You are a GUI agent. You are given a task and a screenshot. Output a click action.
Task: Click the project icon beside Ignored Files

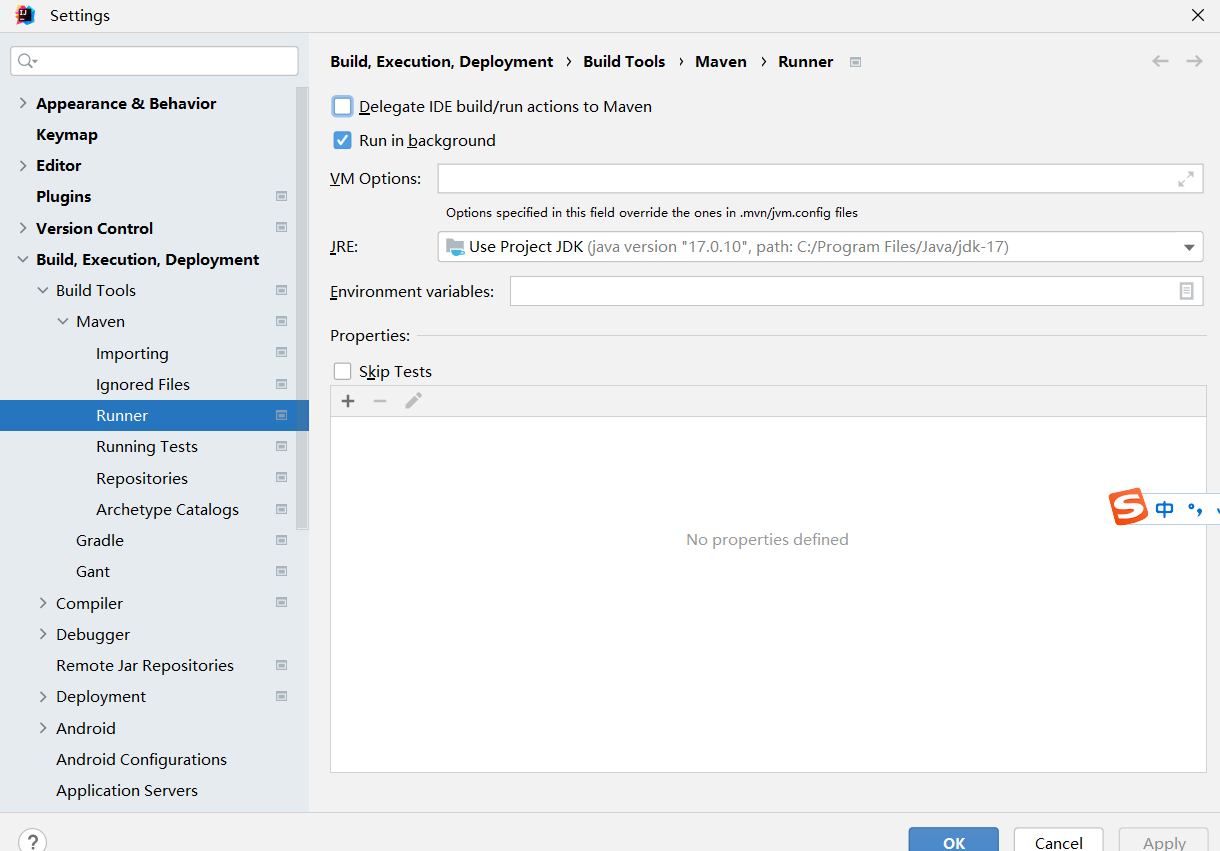(282, 384)
